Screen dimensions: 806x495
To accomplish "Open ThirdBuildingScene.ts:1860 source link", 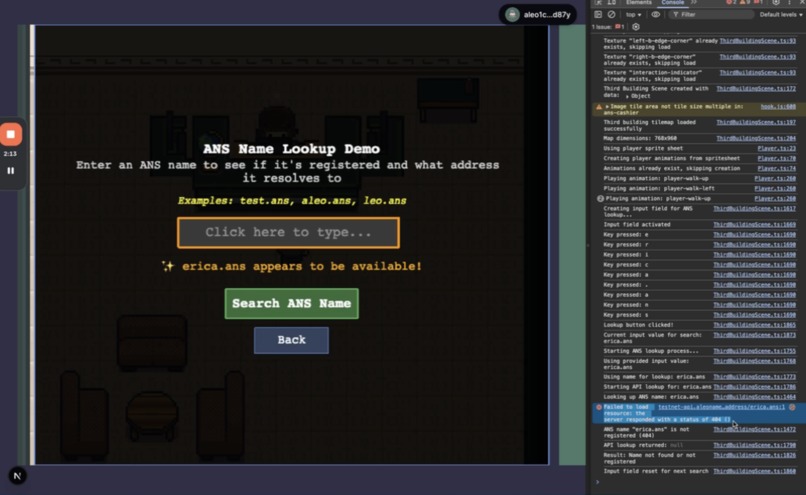I will pos(755,471).
